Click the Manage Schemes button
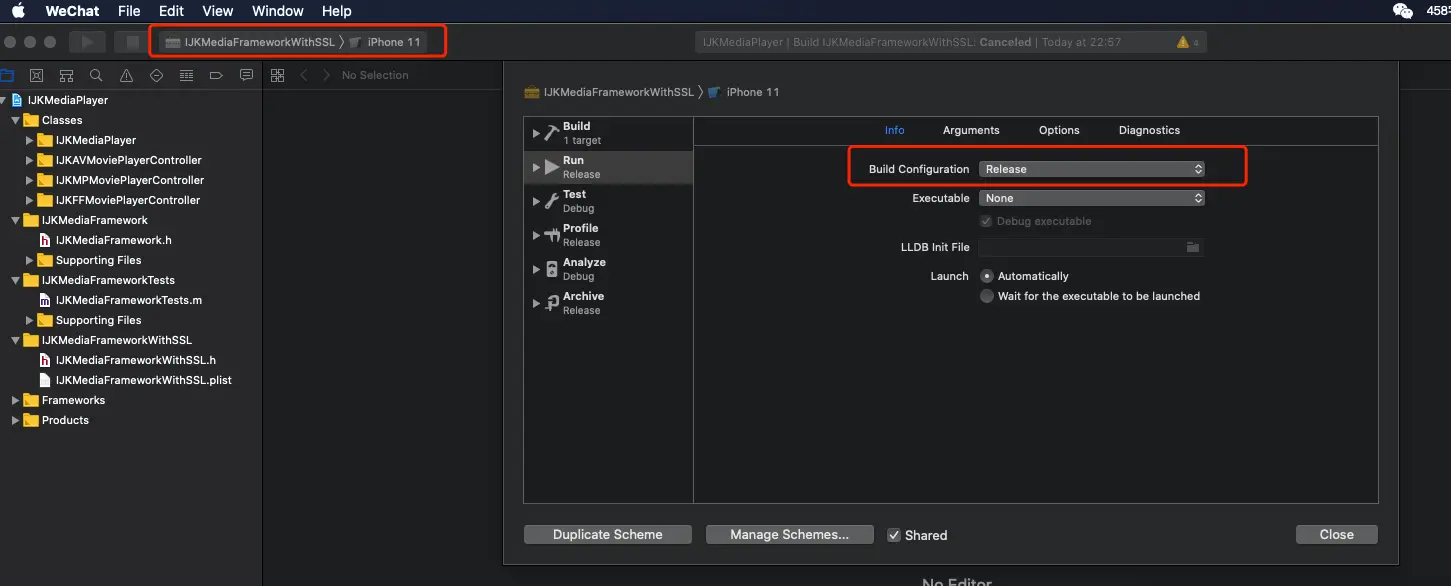 790,535
